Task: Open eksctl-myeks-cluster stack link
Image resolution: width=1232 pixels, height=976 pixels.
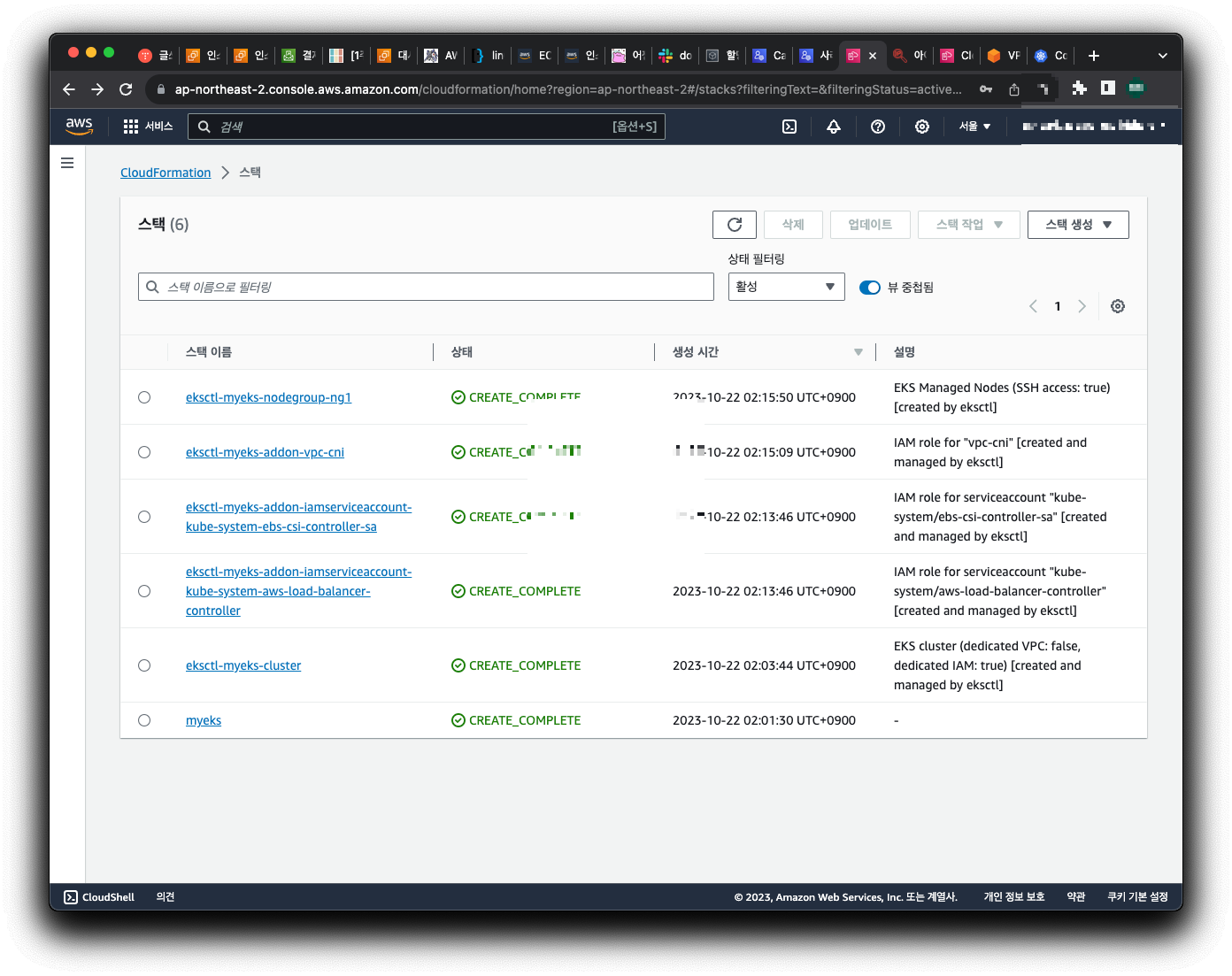Action: (243, 665)
